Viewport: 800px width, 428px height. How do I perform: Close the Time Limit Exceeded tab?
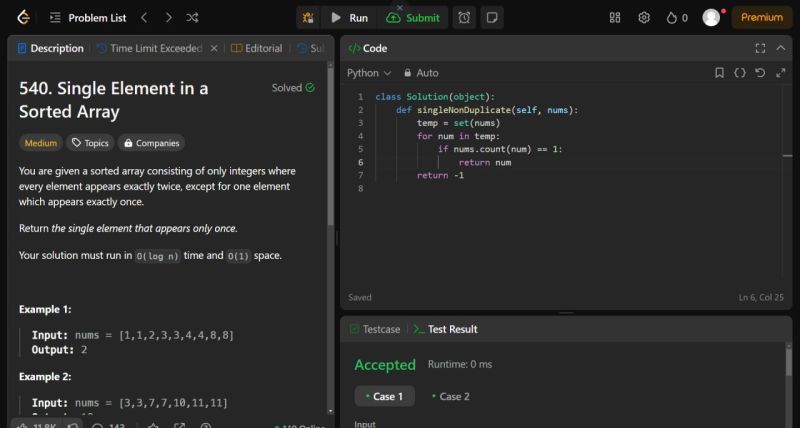[x=214, y=48]
